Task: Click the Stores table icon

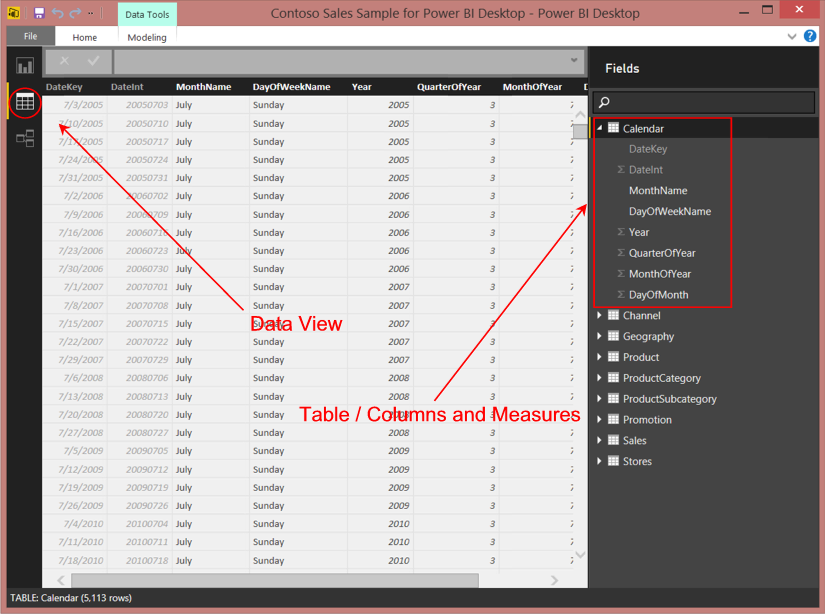Action: click(613, 461)
